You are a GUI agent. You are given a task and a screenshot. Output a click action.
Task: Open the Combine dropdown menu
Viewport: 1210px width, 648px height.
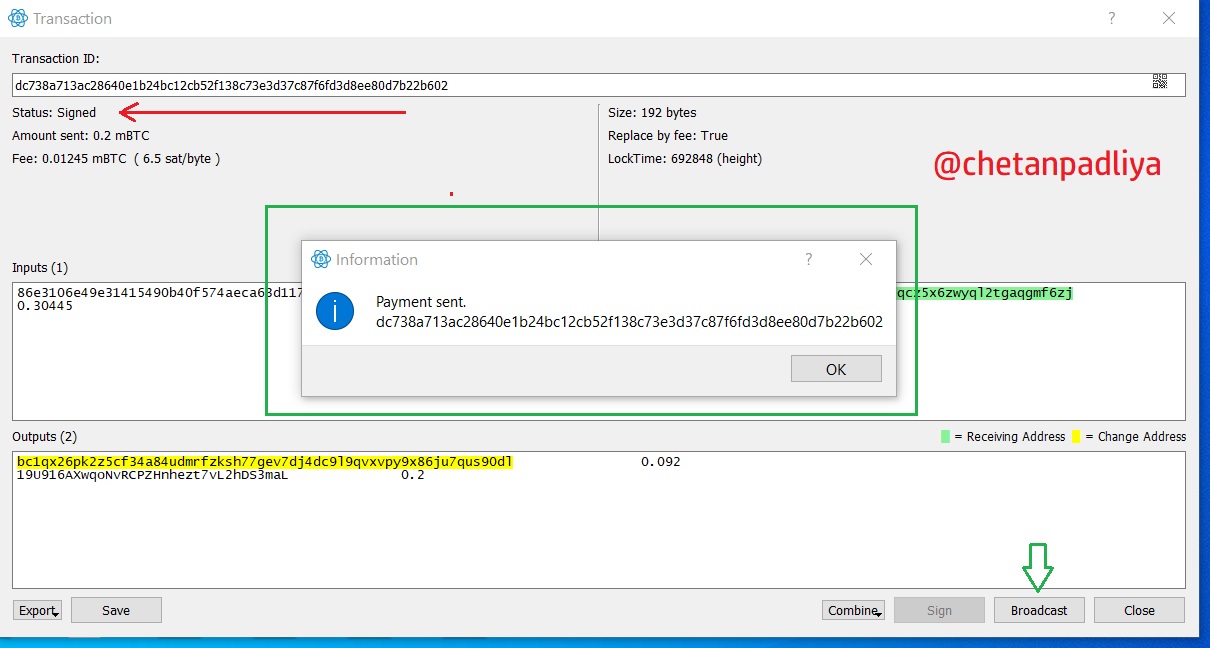point(854,610)
